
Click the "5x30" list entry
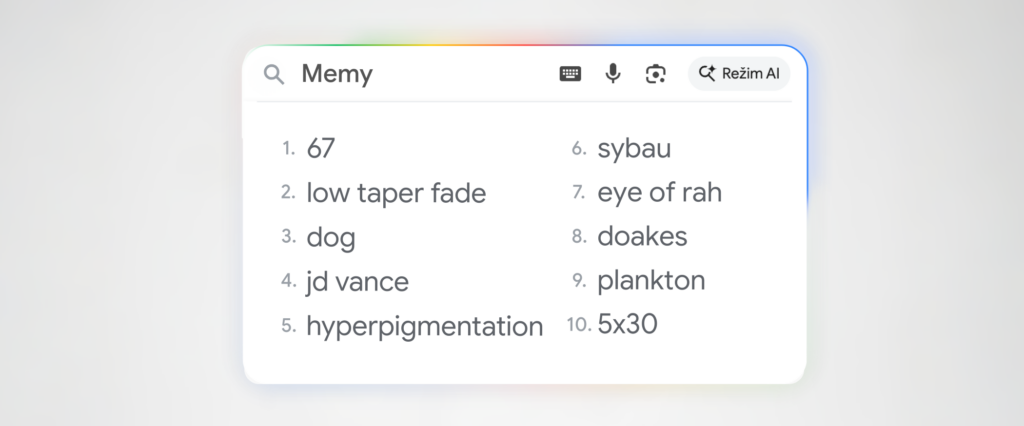click(627, 325)
